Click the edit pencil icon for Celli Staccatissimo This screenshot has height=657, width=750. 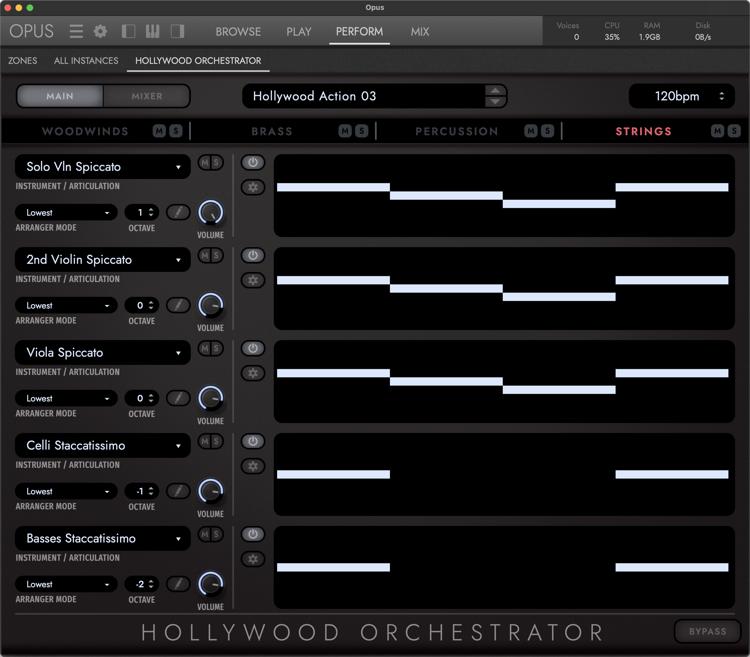[178, 491]
